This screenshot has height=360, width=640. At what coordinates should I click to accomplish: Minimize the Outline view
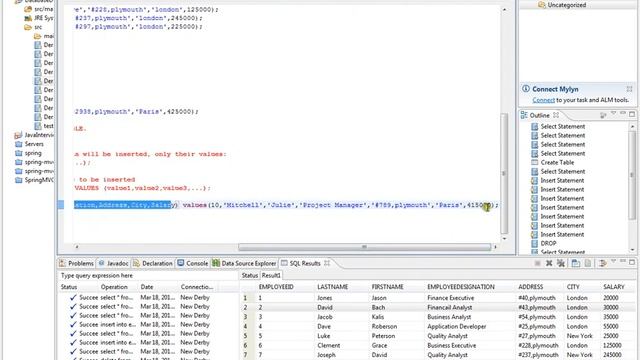point(623,114)
